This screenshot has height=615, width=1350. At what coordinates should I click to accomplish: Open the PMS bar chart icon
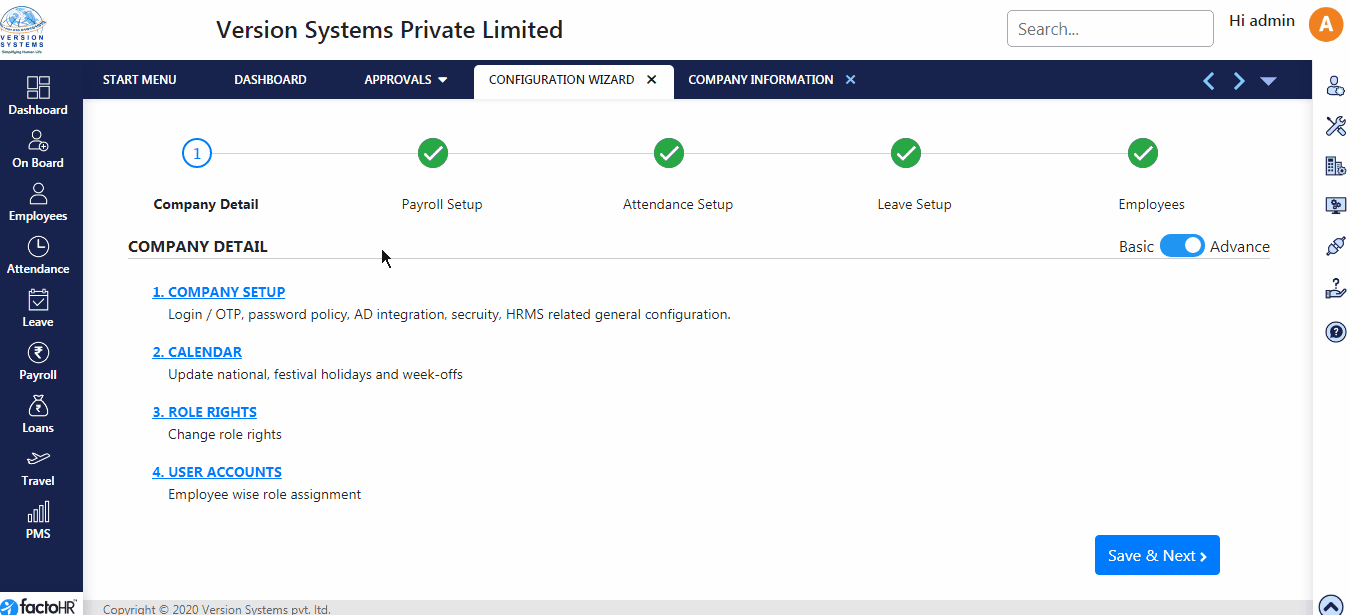[x=38, y=512]
